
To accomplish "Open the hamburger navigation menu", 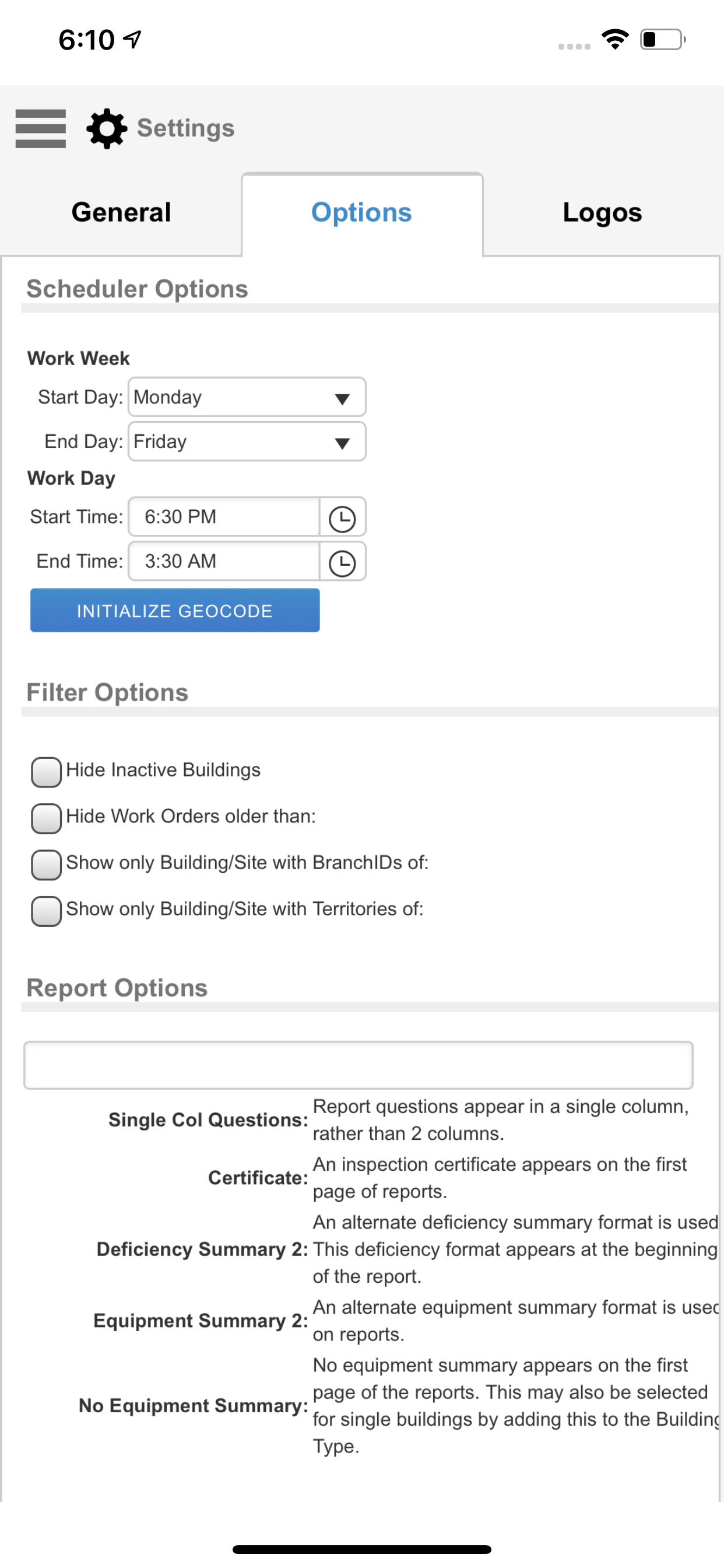I will coord(41,128).
